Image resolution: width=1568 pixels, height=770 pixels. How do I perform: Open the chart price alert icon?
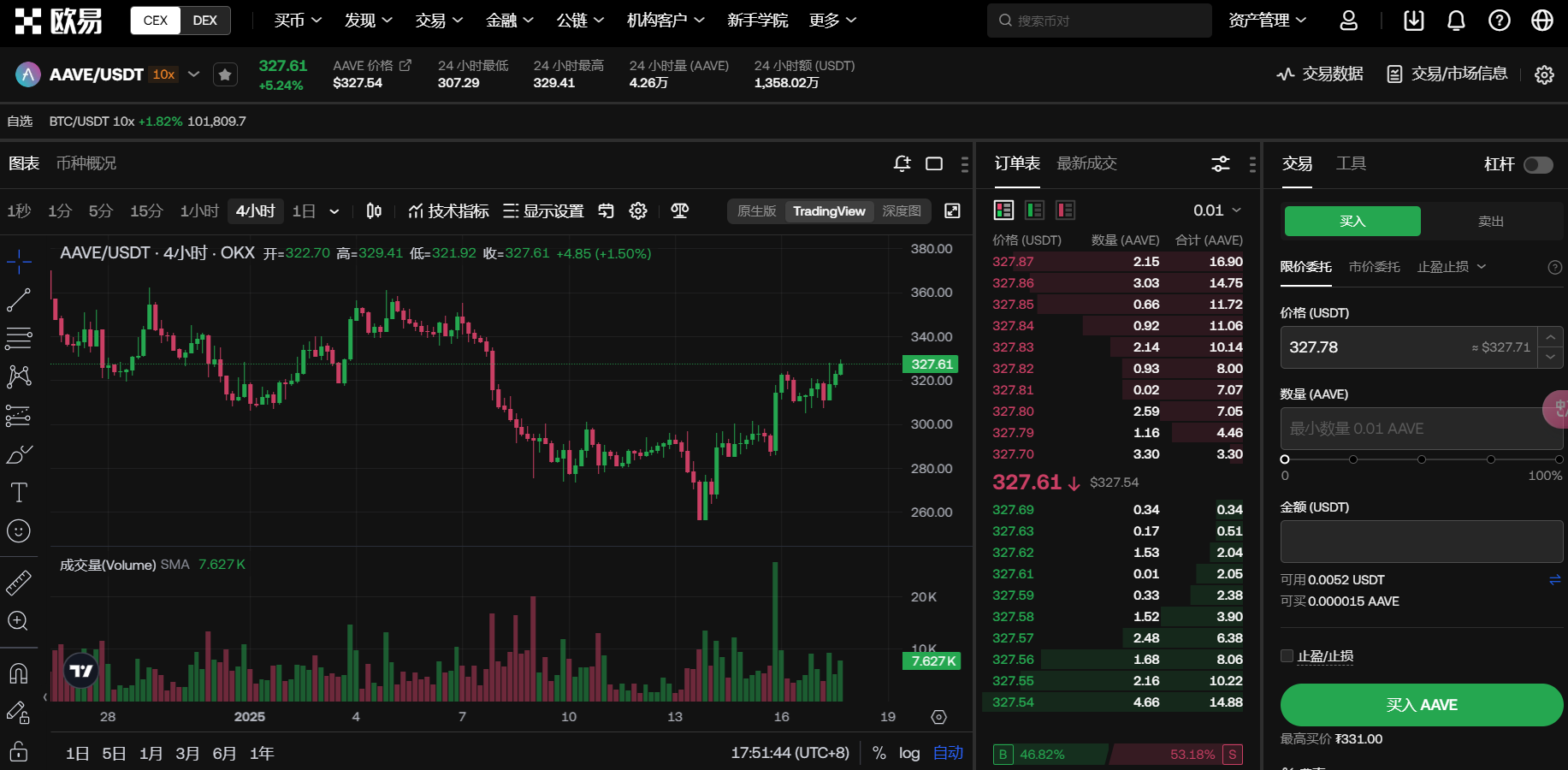click(x=902, y=163)
